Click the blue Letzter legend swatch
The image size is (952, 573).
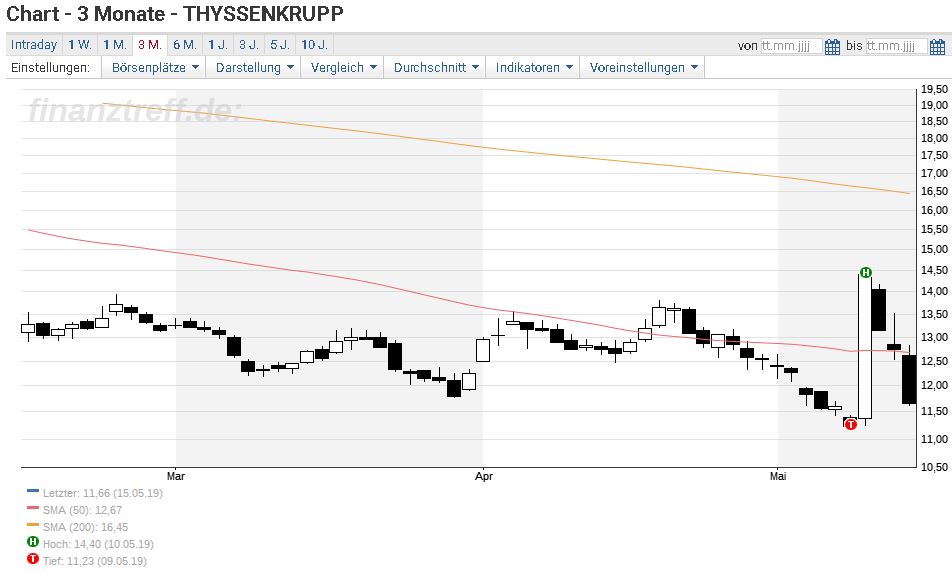click(33, 491)
